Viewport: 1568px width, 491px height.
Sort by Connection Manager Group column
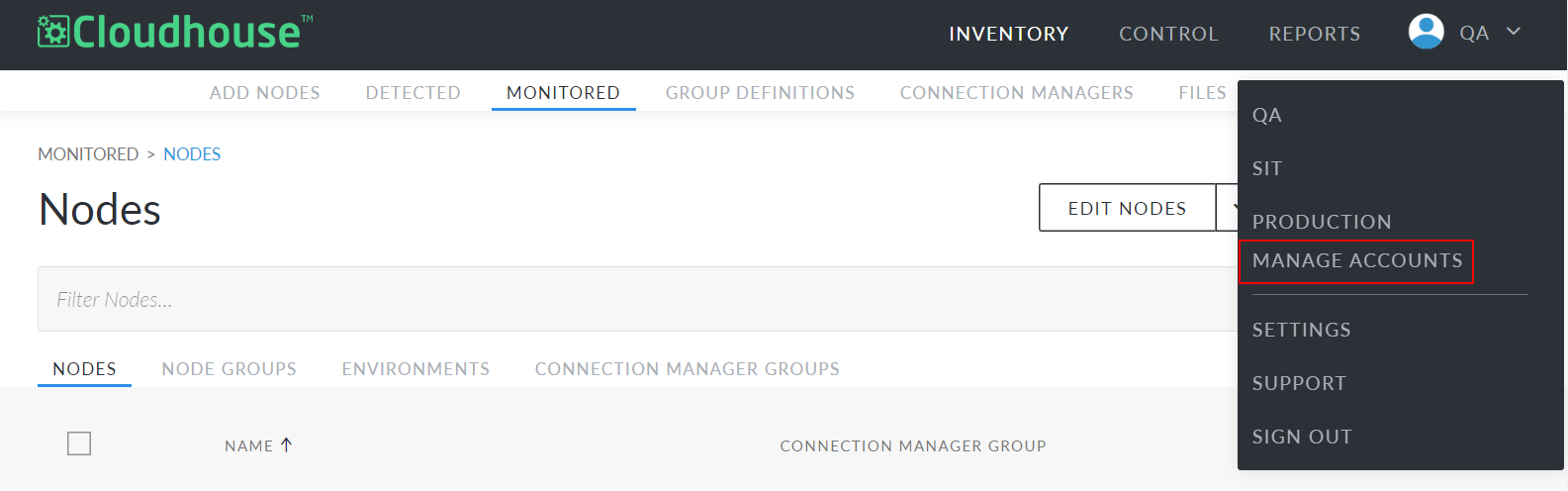pos(912,445)
